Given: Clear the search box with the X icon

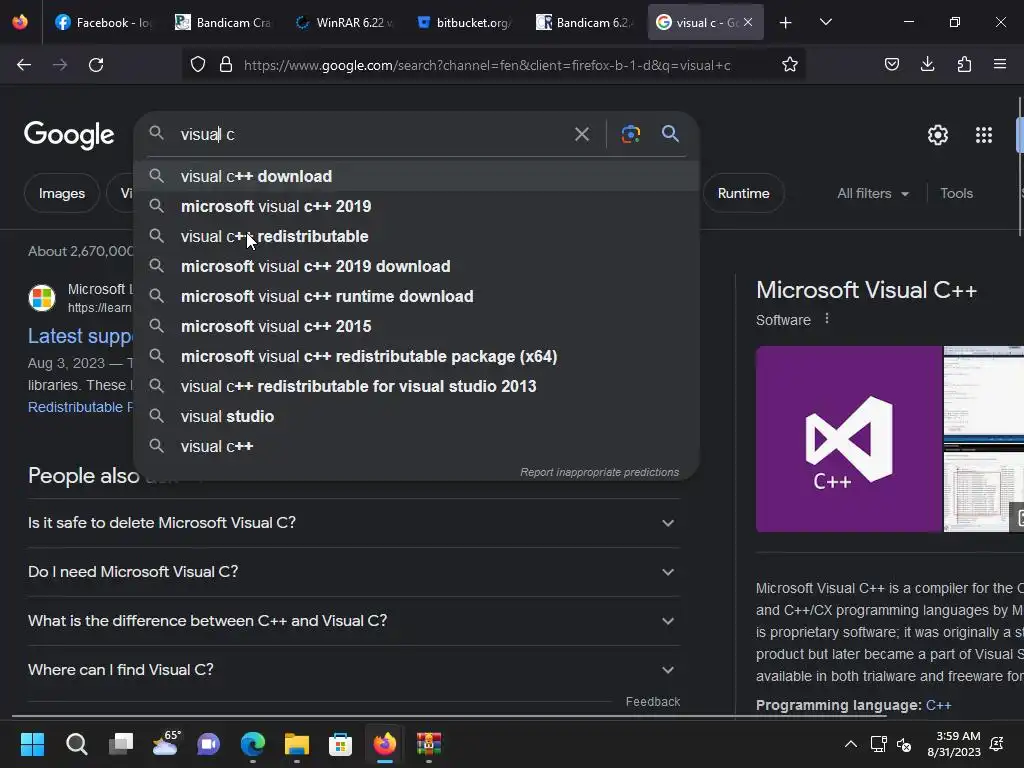Looking at the screenshot, I should click(581, 135).
